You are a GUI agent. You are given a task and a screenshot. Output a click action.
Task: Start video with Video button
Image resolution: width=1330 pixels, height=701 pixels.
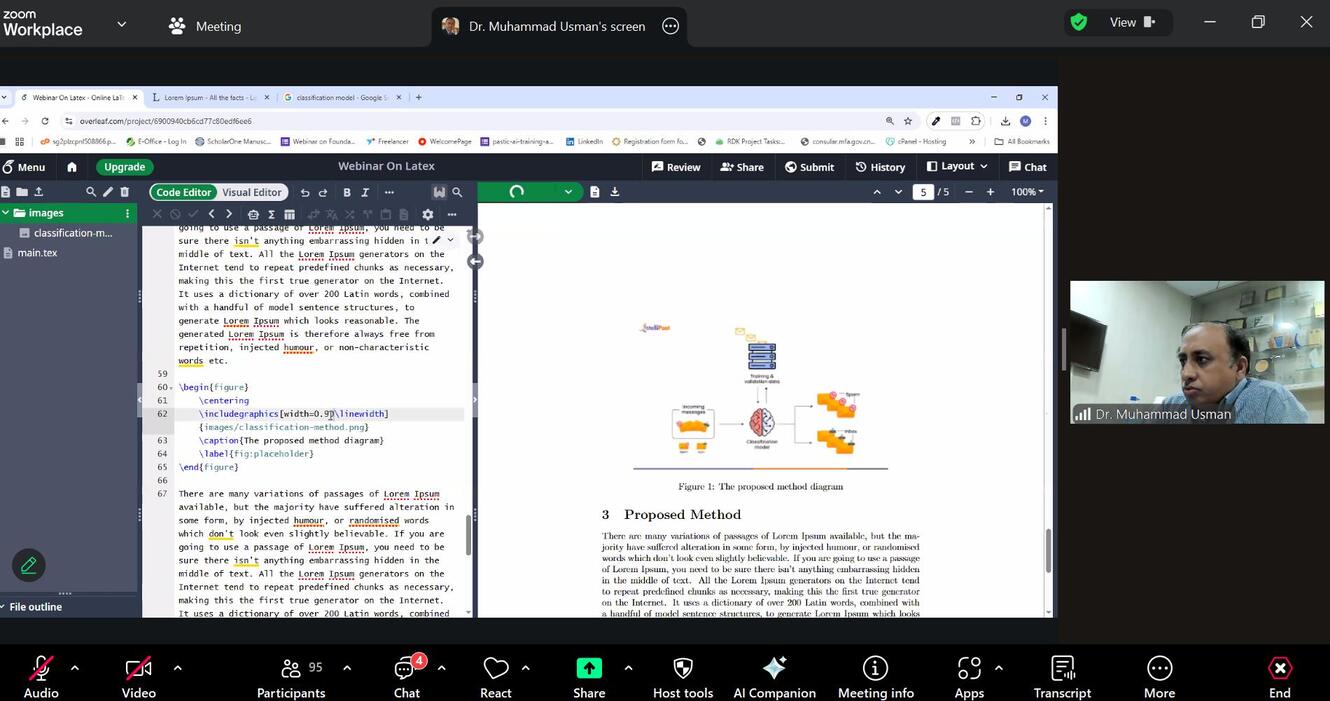pyautogui.click(x=138, y=677)
